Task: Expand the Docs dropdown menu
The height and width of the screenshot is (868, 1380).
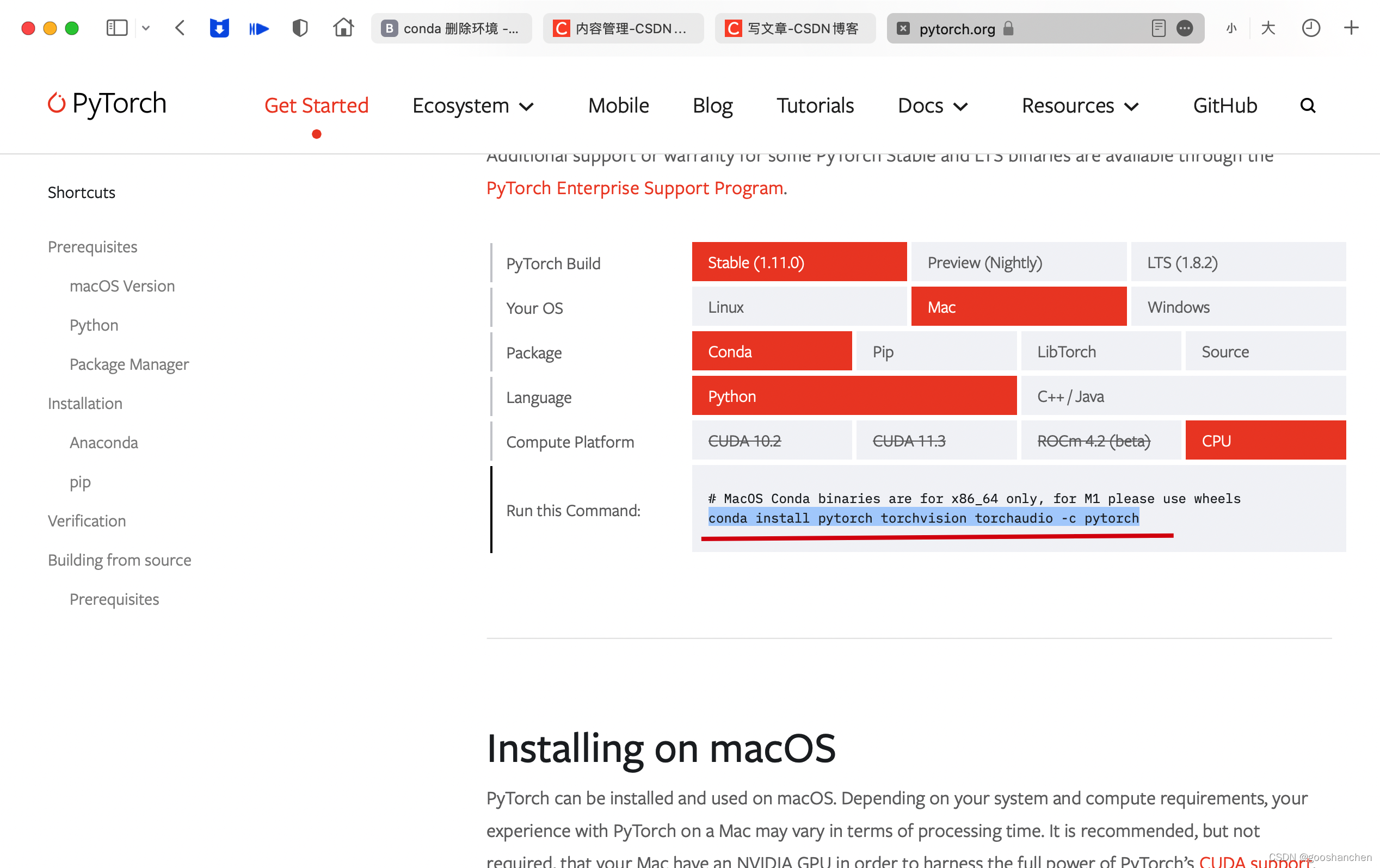Action: pos(932,106)
